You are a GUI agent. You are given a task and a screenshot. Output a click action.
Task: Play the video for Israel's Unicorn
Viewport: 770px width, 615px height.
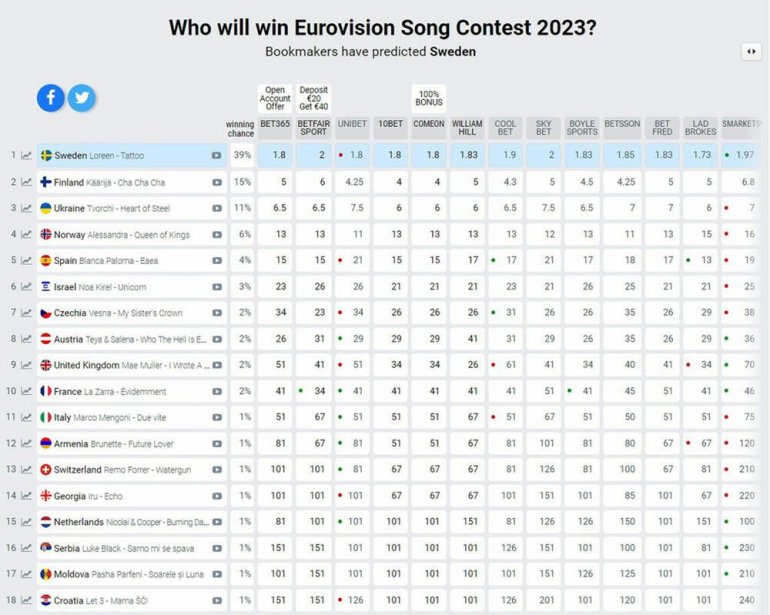(217, 286)
